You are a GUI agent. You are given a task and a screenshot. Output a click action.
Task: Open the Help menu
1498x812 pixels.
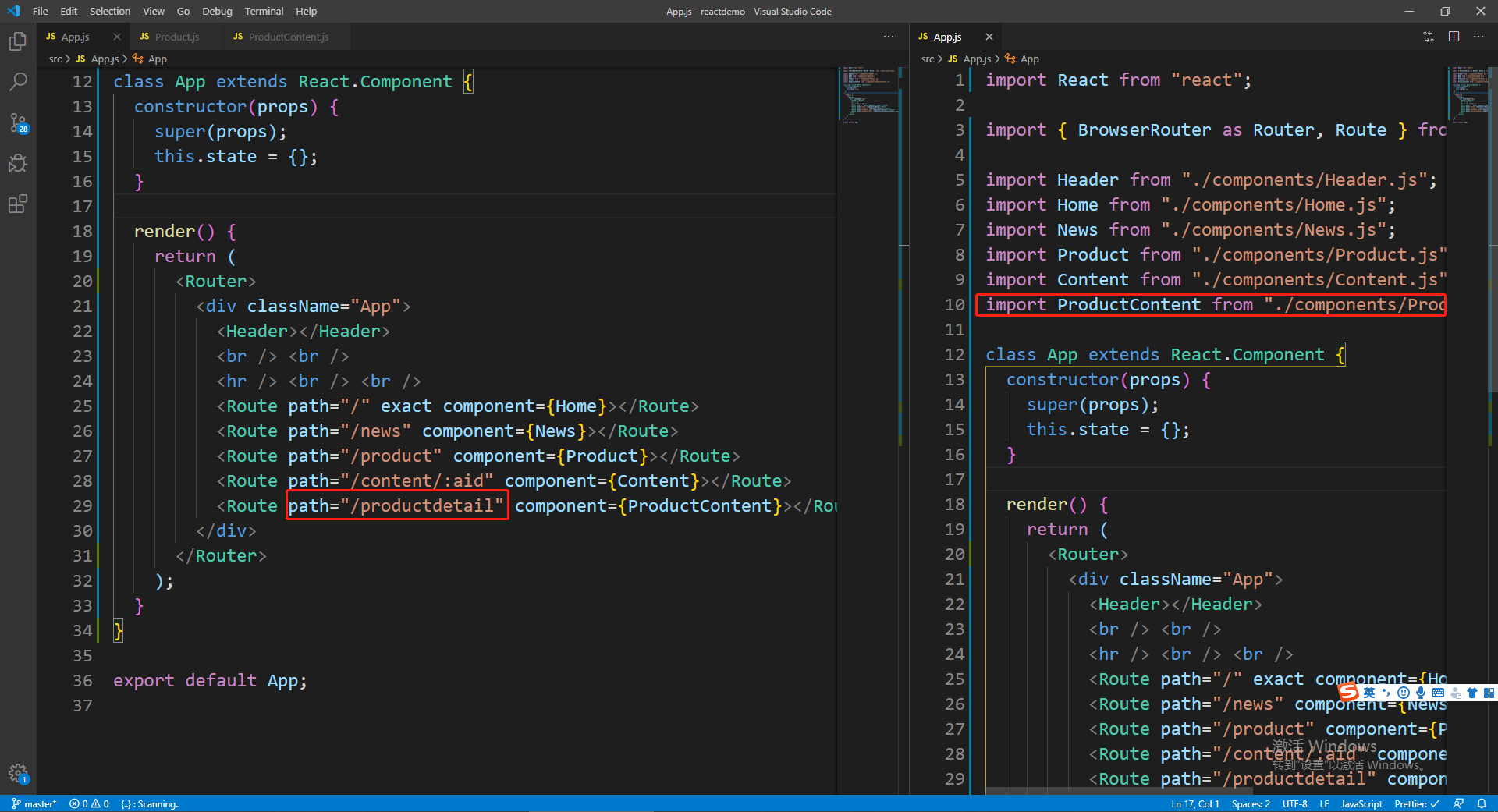click(307, 11)
